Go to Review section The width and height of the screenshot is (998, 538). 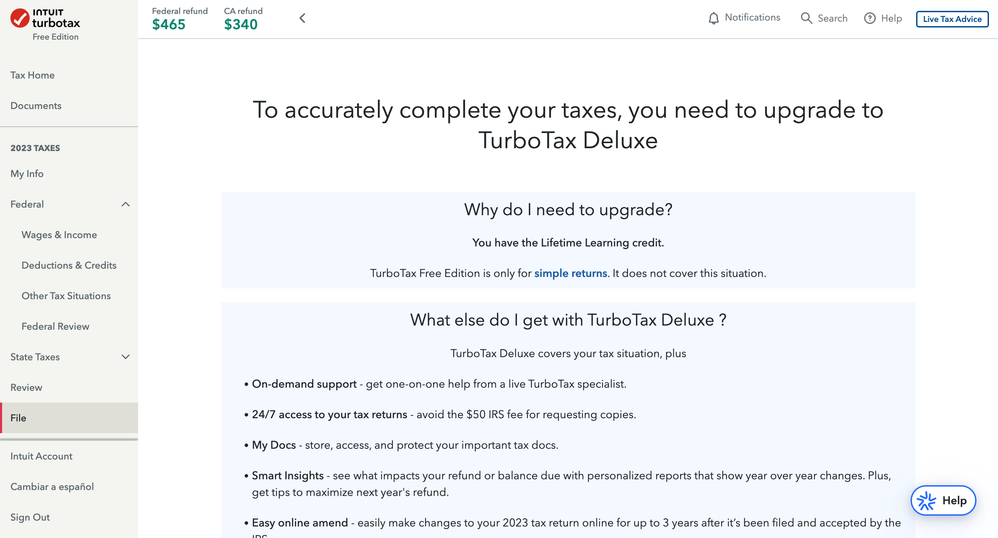(x=26, y=388)
